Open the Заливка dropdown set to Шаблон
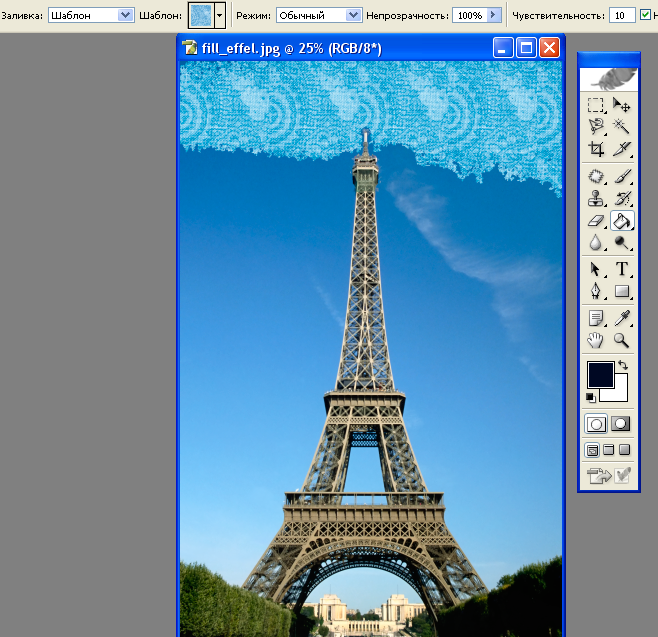The image size is (658, 637). 91,16
